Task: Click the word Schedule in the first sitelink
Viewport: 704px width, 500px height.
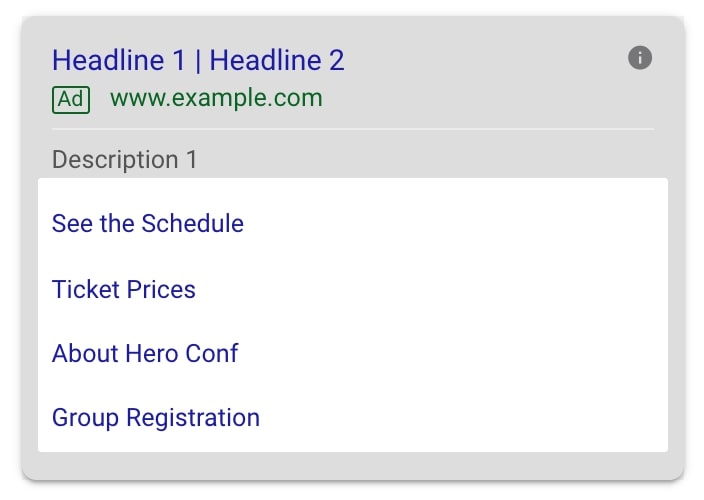Action: coord(193,223)
